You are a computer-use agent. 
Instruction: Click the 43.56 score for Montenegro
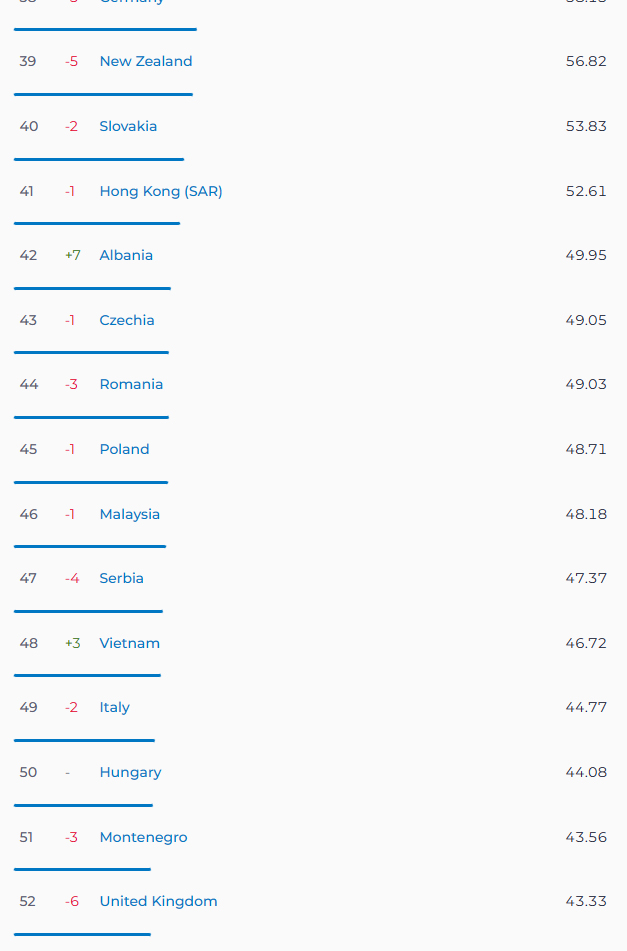point(586,838)
